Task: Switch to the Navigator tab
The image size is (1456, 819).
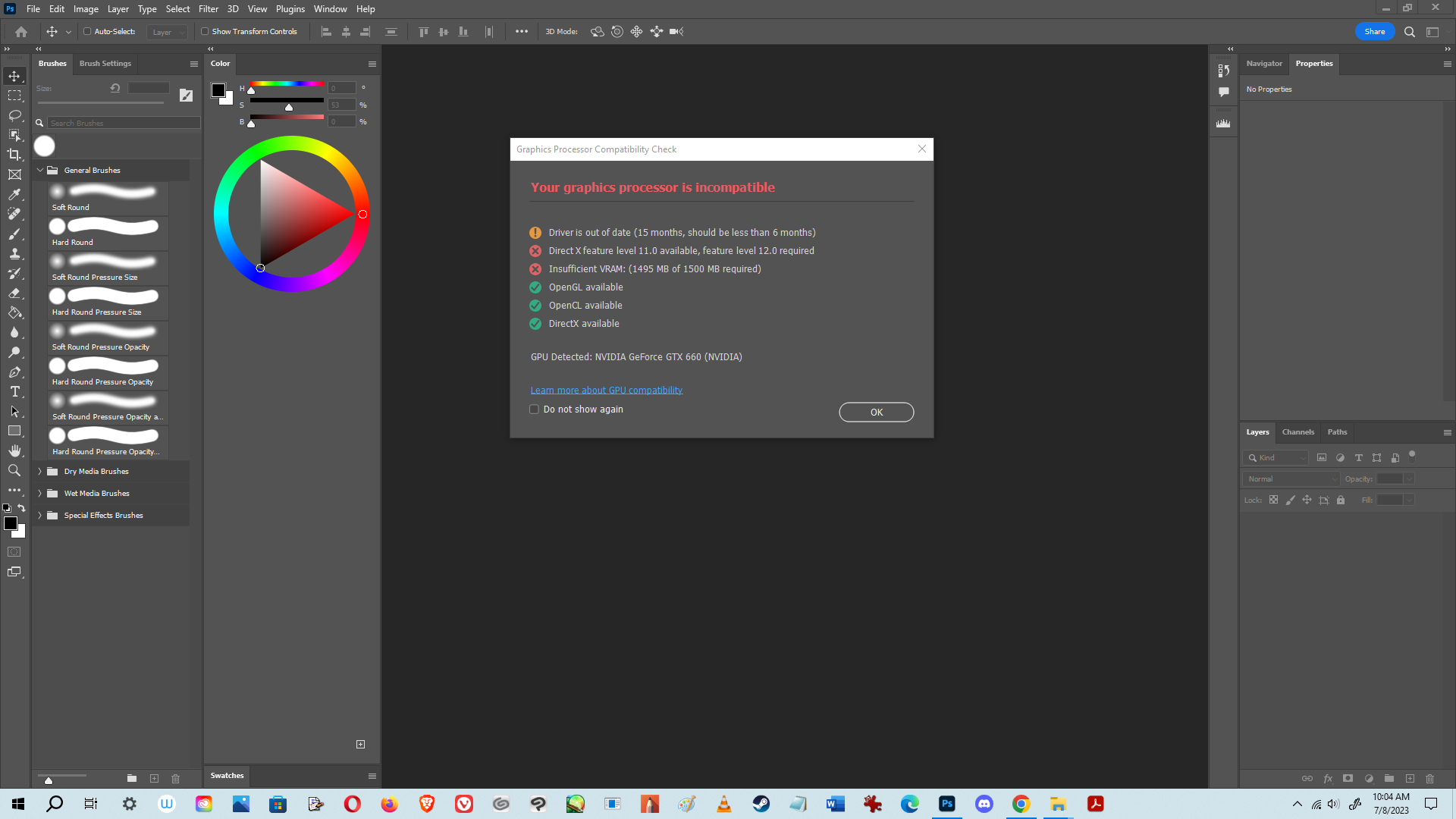Action: coord(1264,64)
